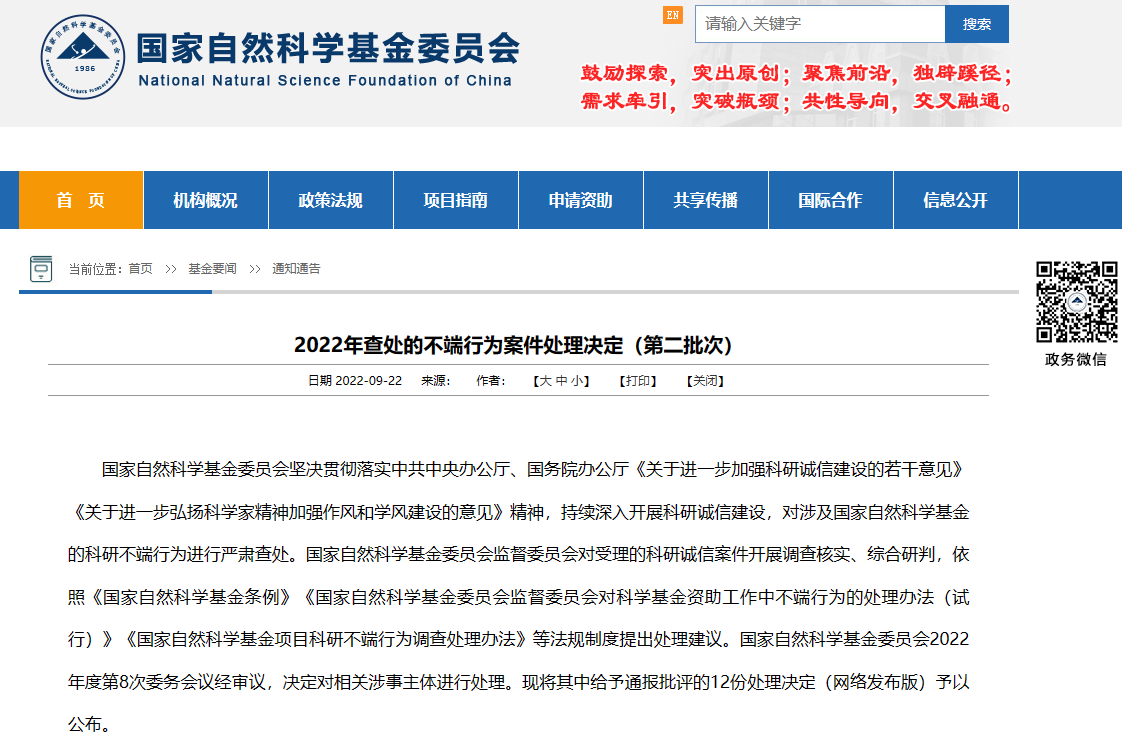Set the font size to 大

[545, 381]
